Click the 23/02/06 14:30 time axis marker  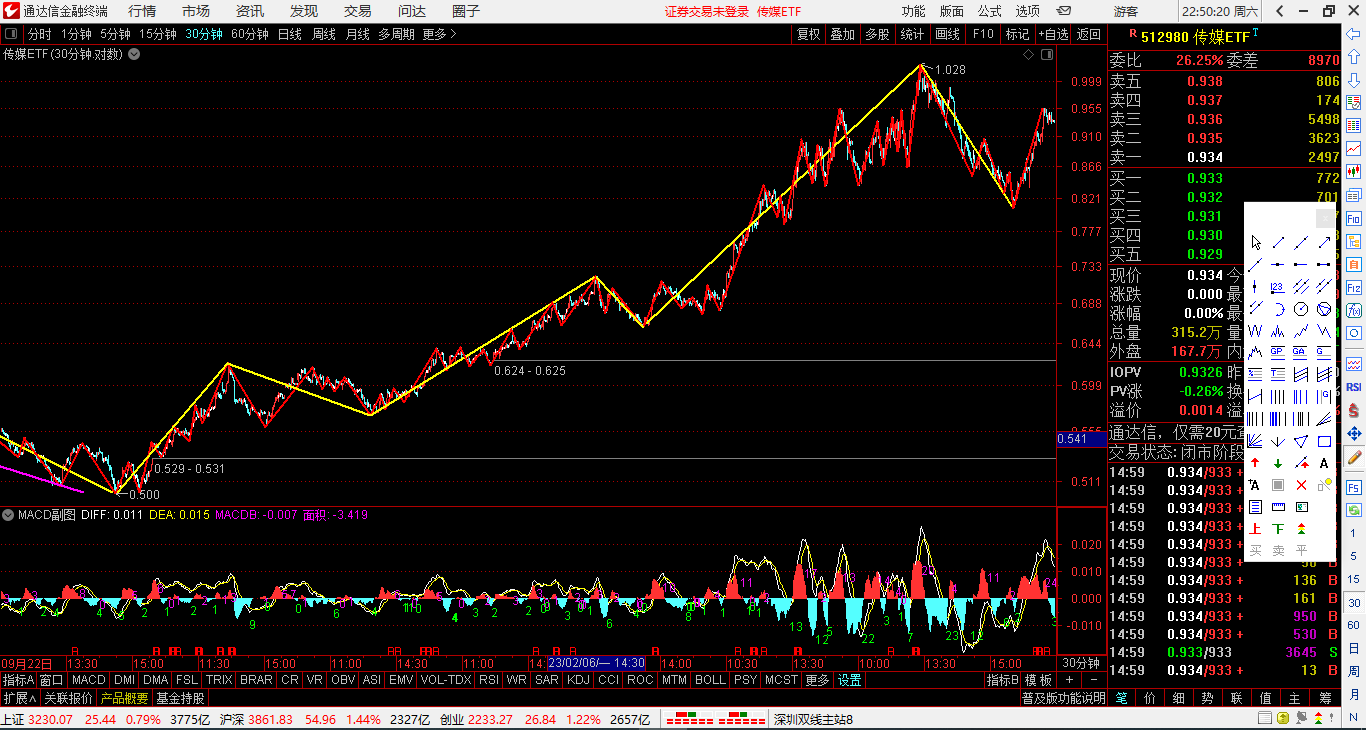pos(595,662)
